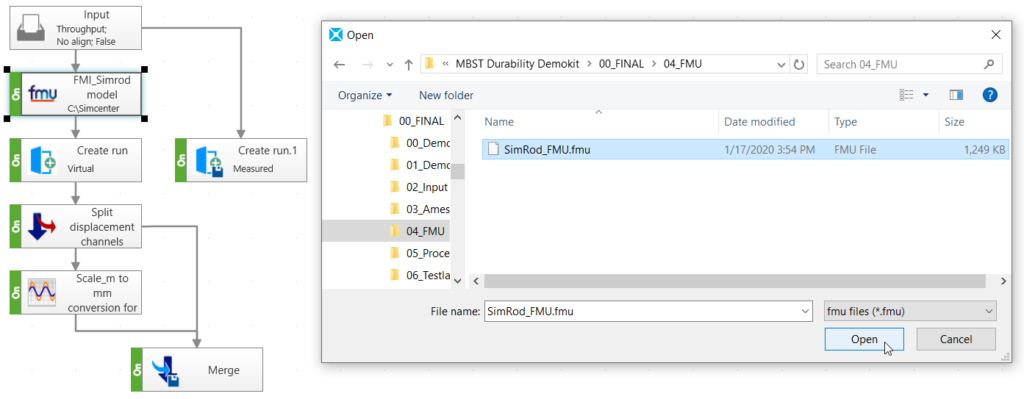This screenshot has height=399, width=1024.
Task: Expand the Organize dropdown menu
Action: [x=364, y=95]
